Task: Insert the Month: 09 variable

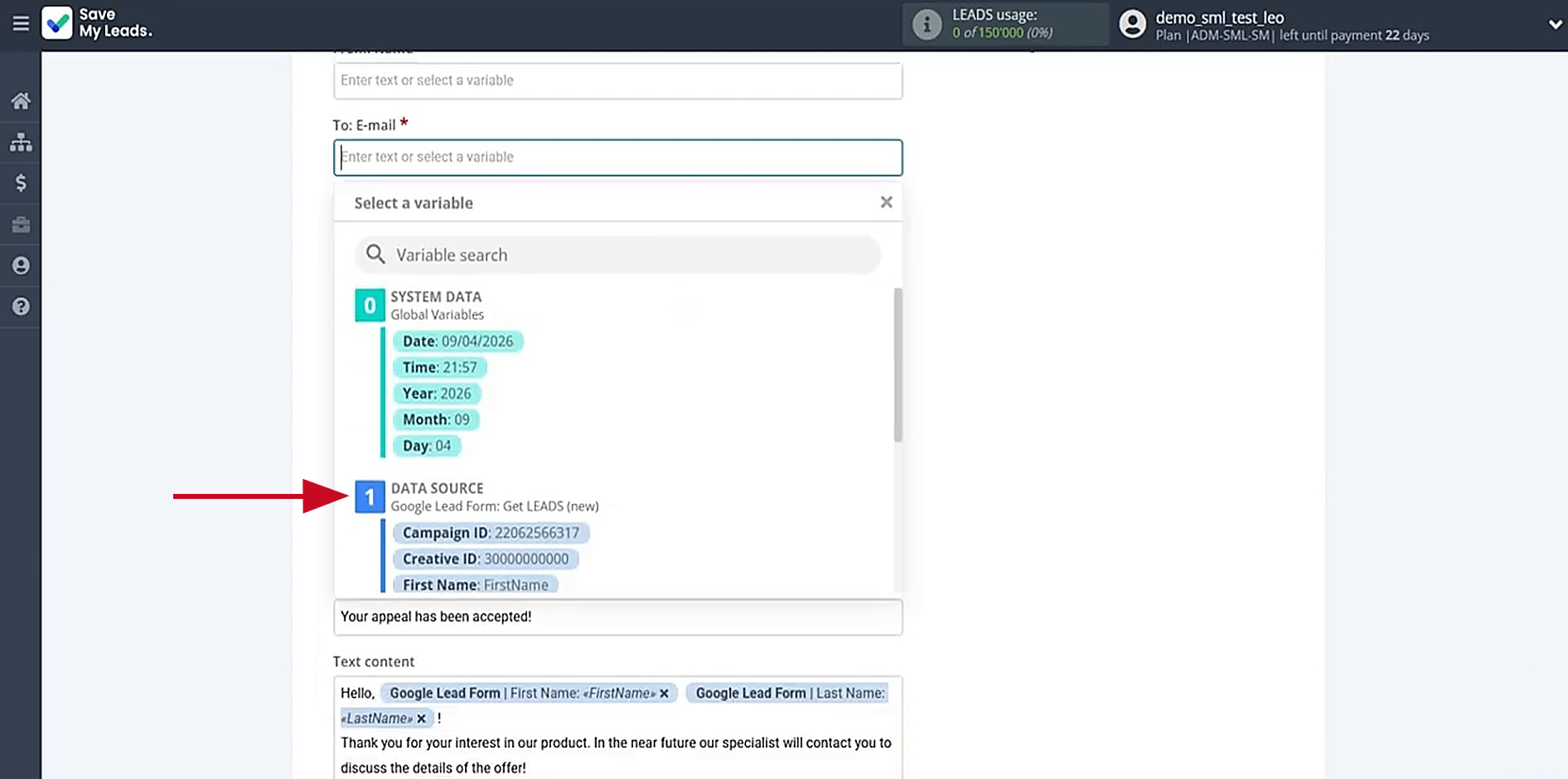Action: pyautogui.click(x=436, y=419)
